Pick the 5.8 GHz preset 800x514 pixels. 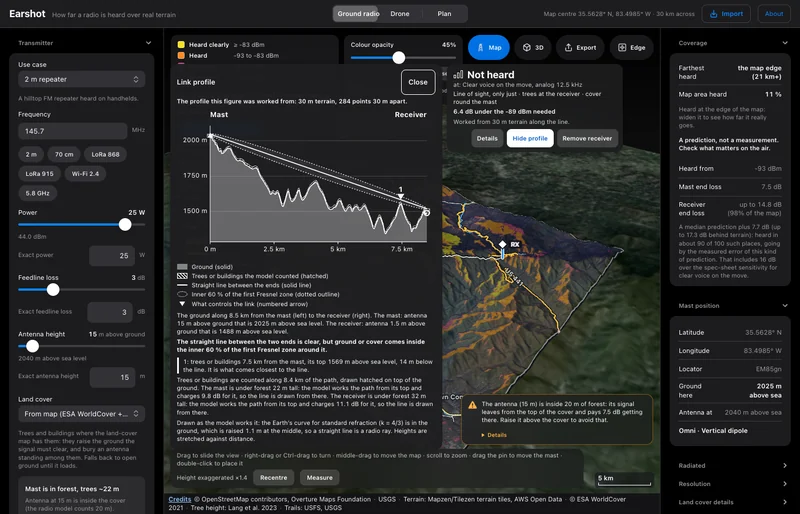tap(37, 193)
